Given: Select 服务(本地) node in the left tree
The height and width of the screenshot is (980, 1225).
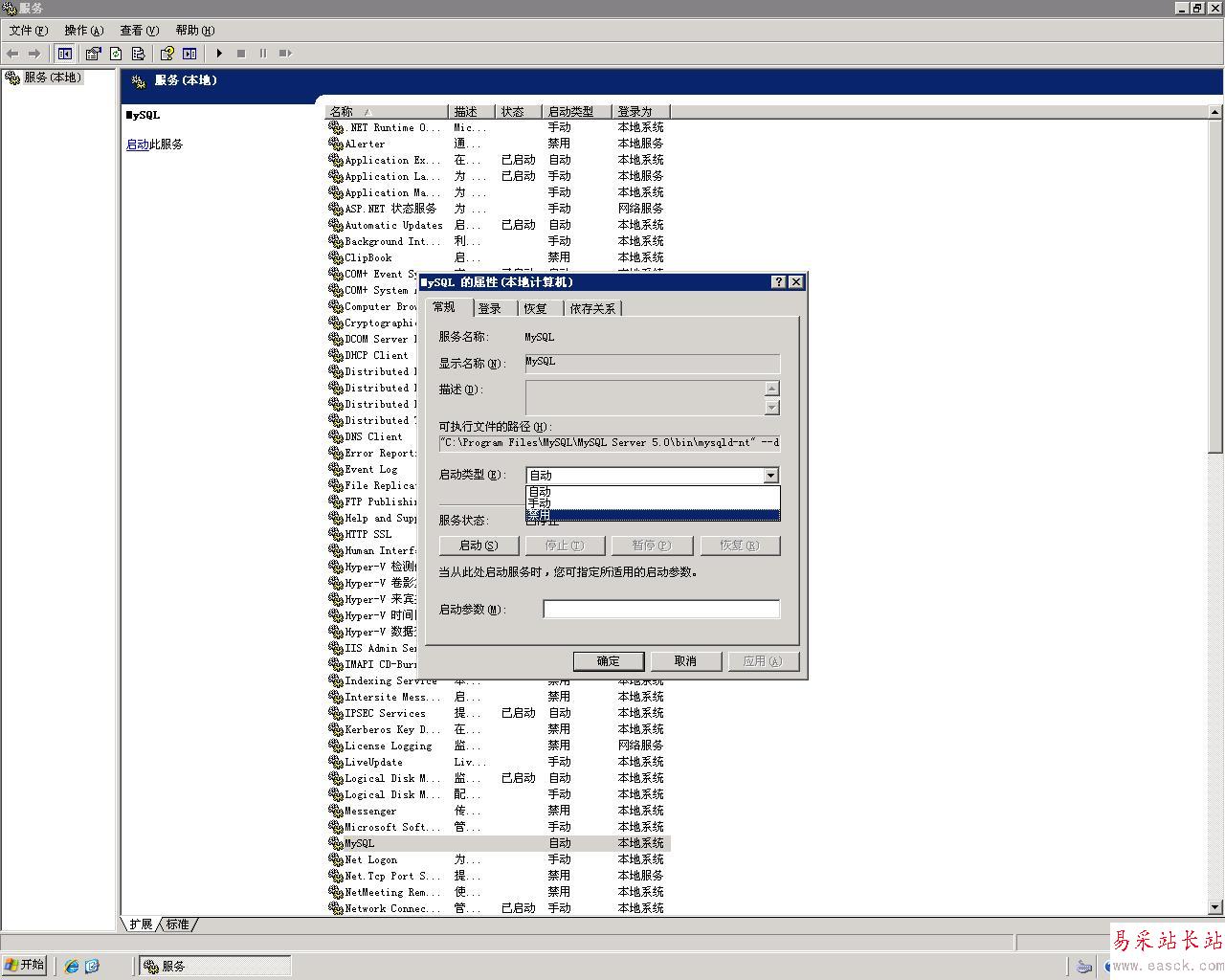Looking at the screenshot, I should [x=53, y=78].
